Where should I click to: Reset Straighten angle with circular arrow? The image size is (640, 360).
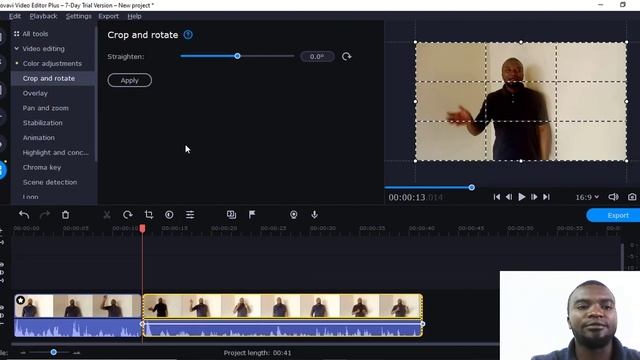(x=347, y=56)
